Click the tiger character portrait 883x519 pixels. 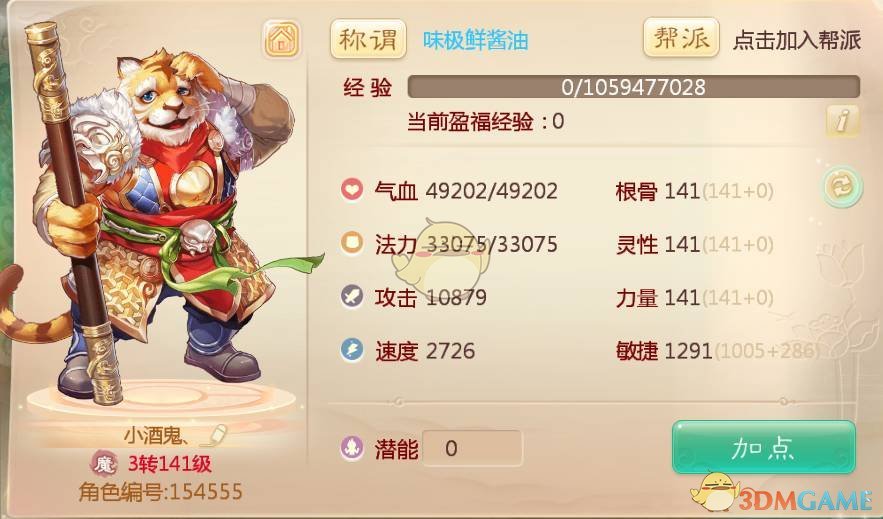click(152, 214)
